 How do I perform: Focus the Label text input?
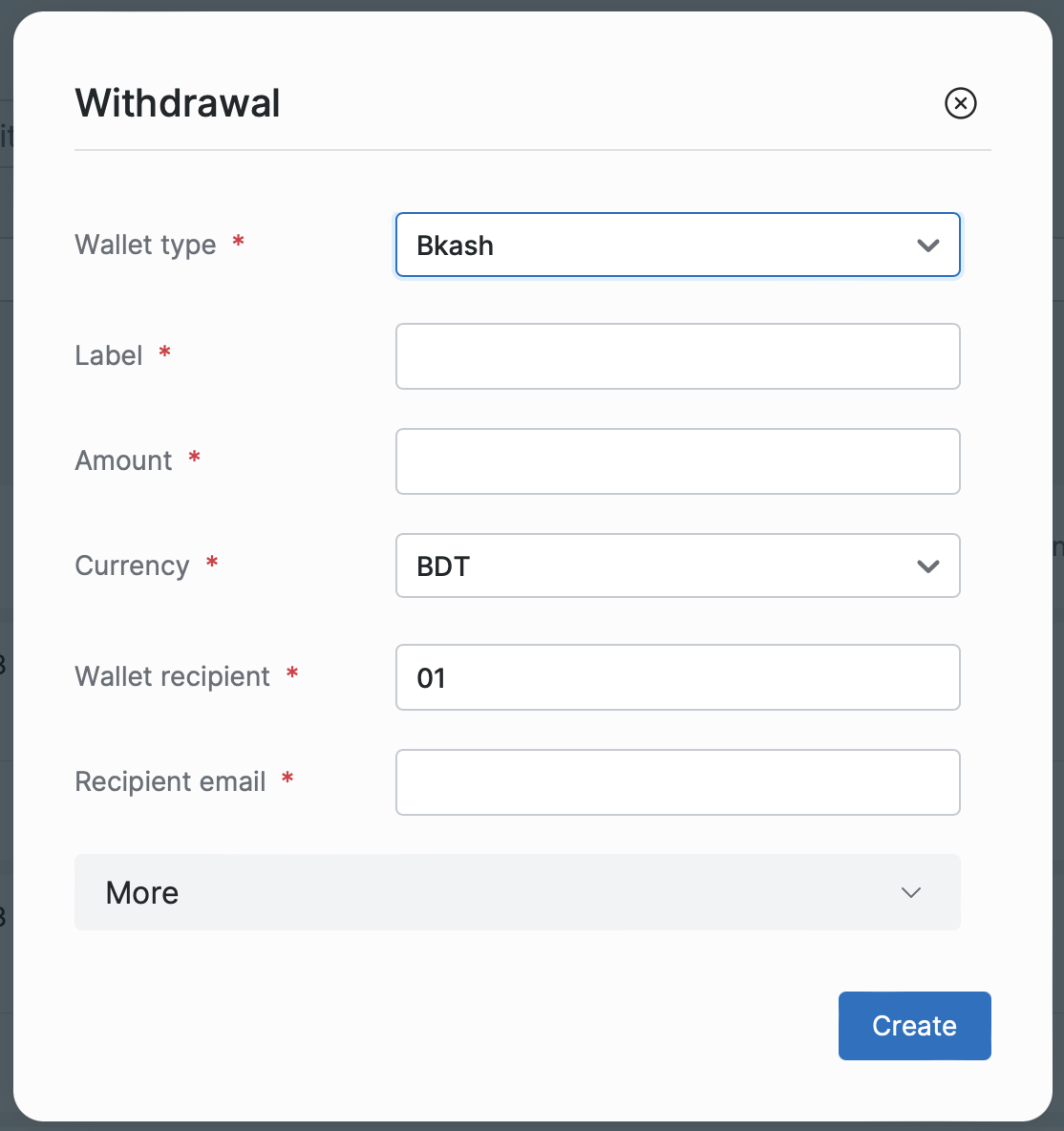tap(677, 356)
